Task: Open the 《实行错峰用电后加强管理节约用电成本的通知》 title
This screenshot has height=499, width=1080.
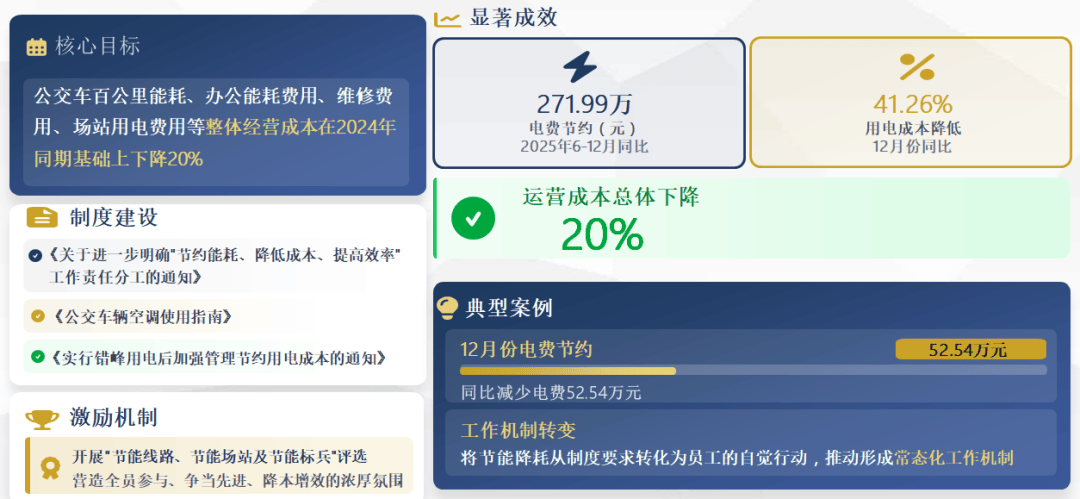Action: (x=217, y=357)
